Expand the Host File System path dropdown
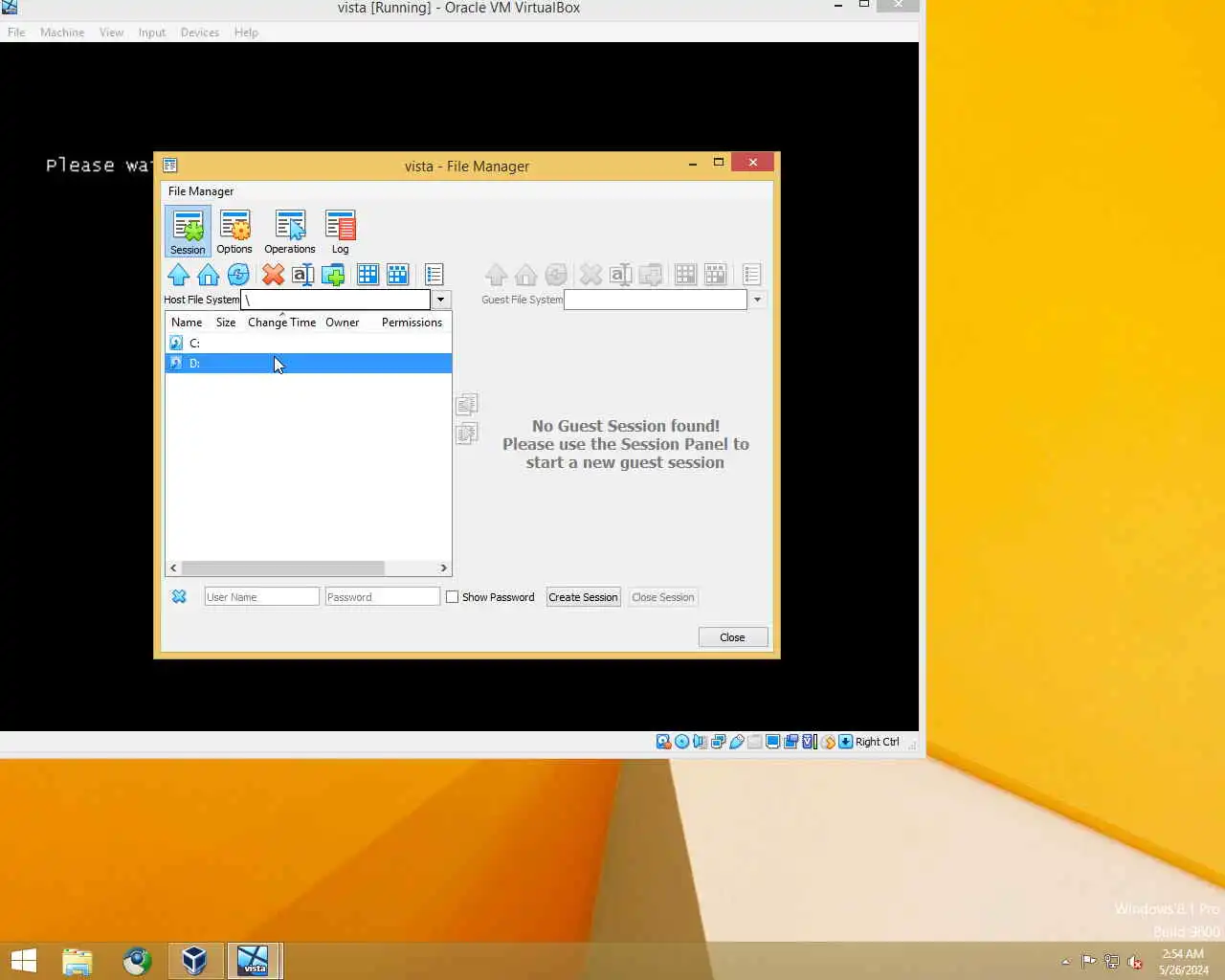Image resolution: width=1225 pixels, height=980 pixels. coord(441,300)
